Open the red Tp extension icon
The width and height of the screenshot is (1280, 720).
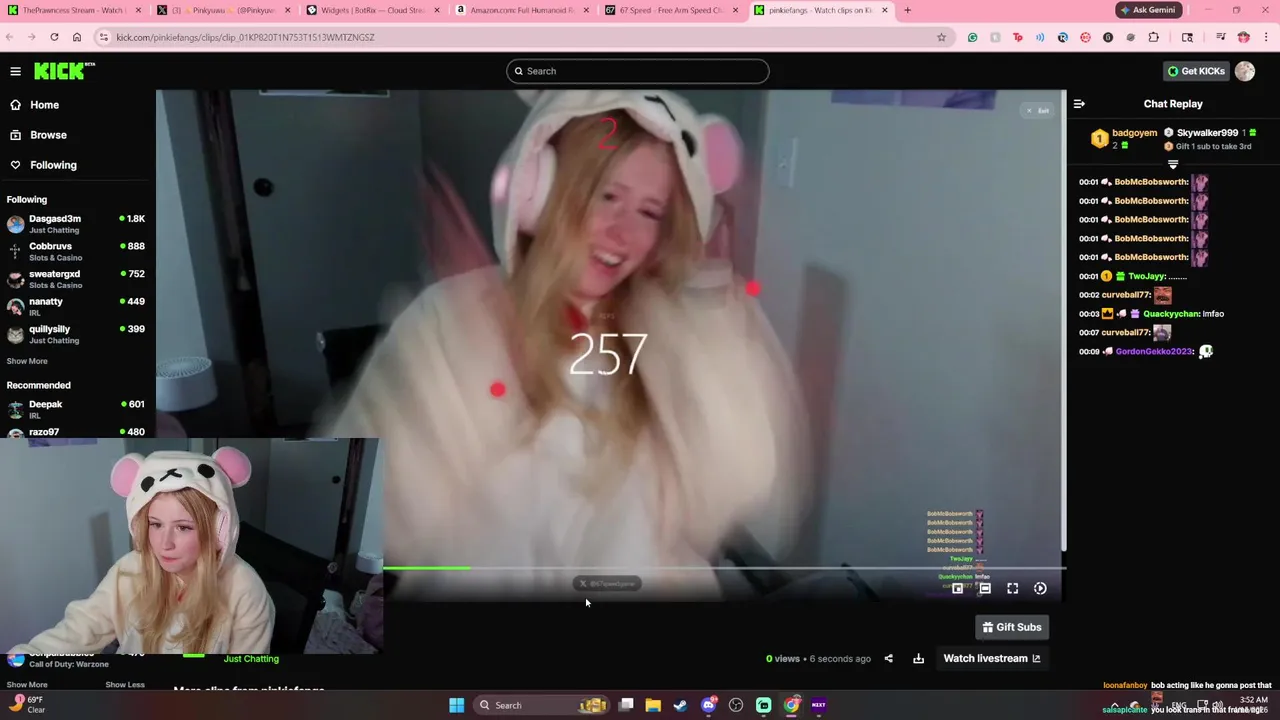1017,37
